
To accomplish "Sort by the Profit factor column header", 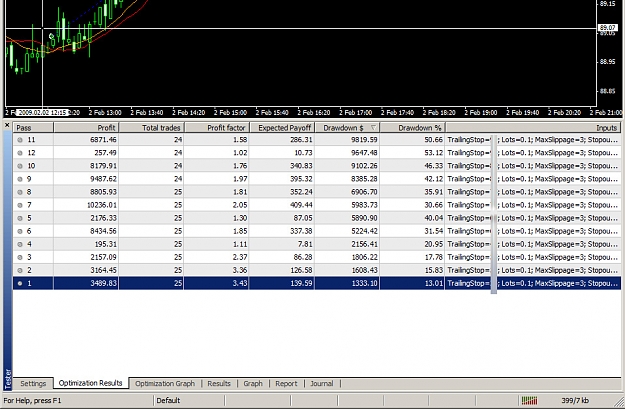I will (217, 128).
